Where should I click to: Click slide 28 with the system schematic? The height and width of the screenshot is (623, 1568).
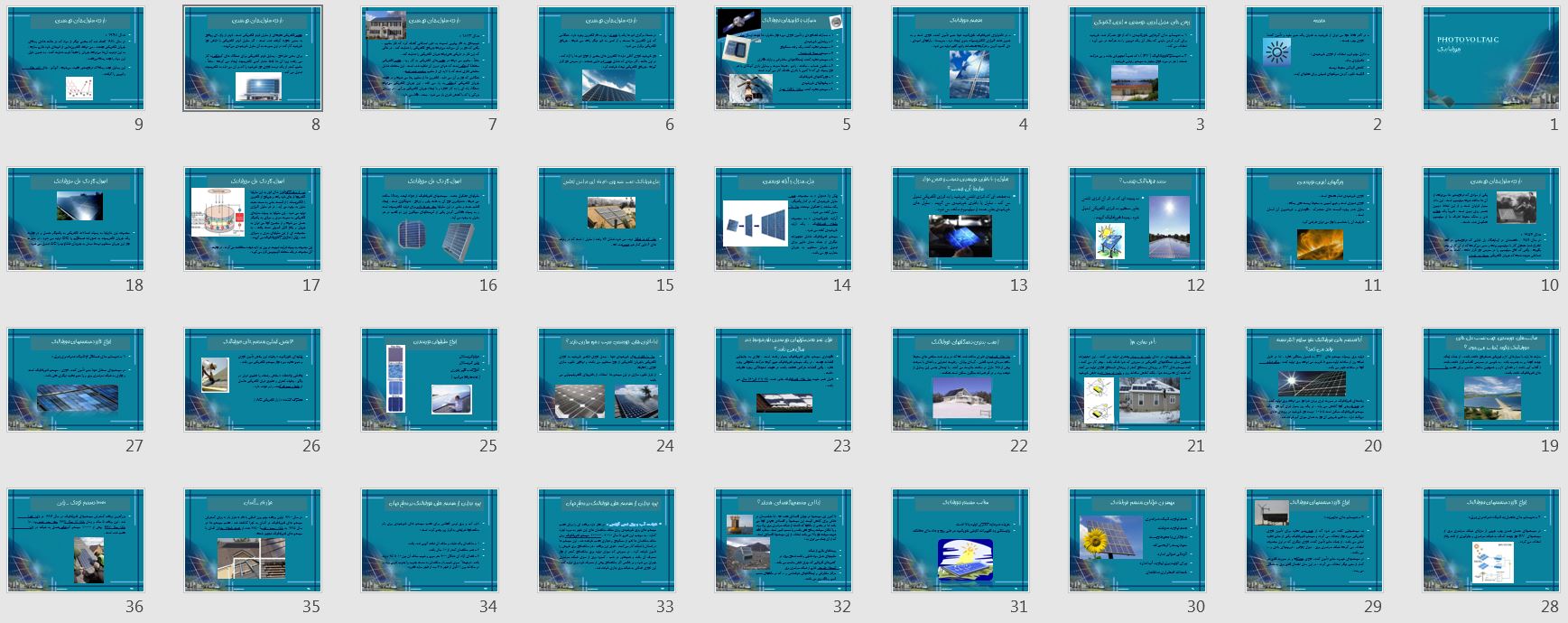(x=1490, y=541)
